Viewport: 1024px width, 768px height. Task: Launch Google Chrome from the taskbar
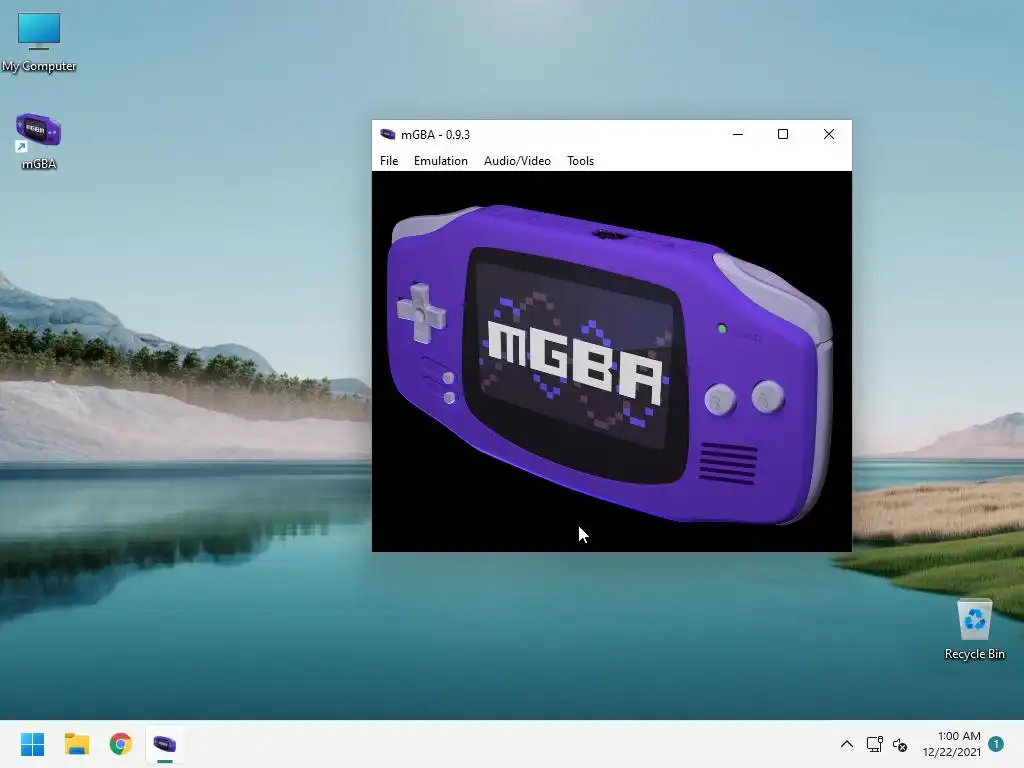pos(121,744)
